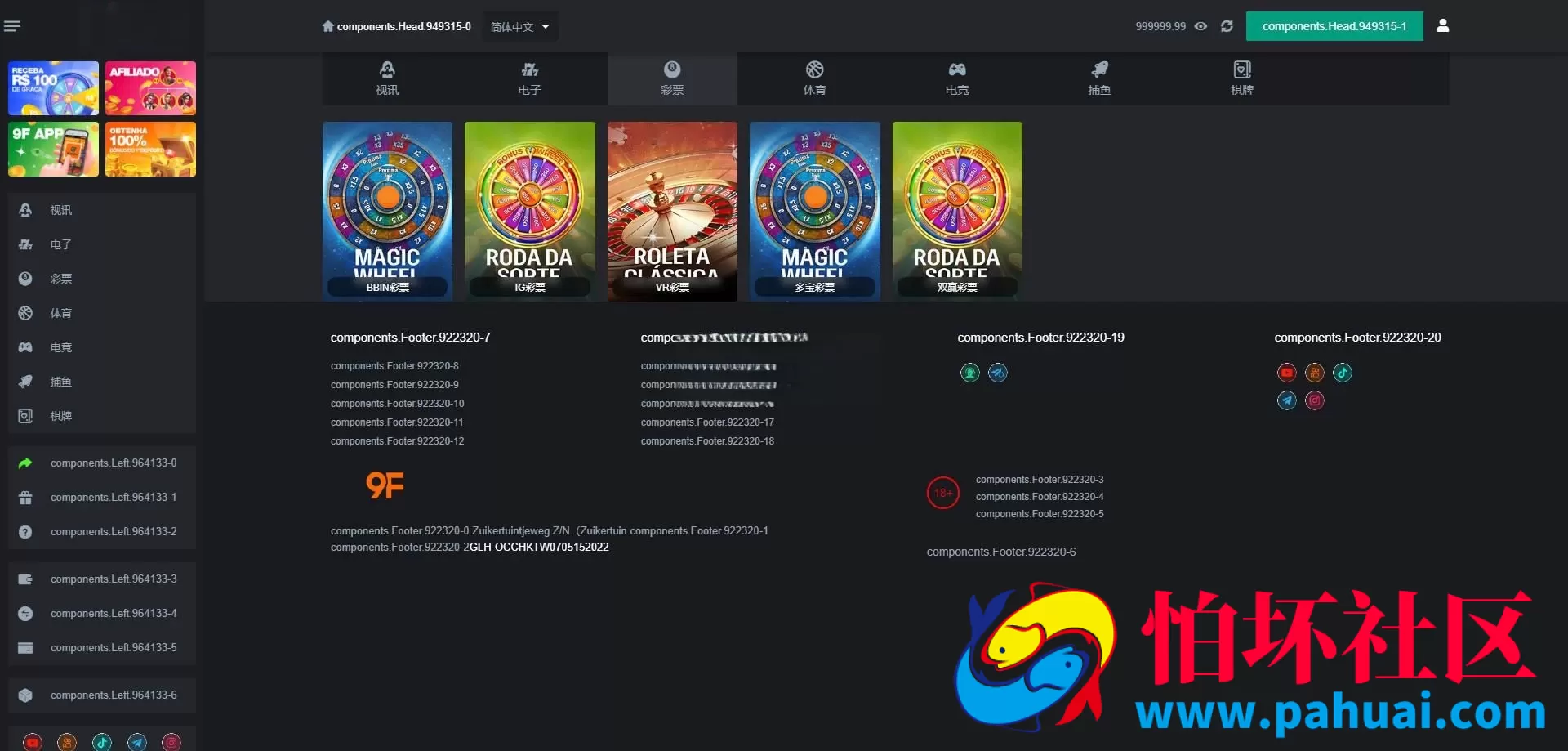
Task: Click the exchange icon beside components.Left.964133-4
Action: pyautogui.click(x=25, y=614)
